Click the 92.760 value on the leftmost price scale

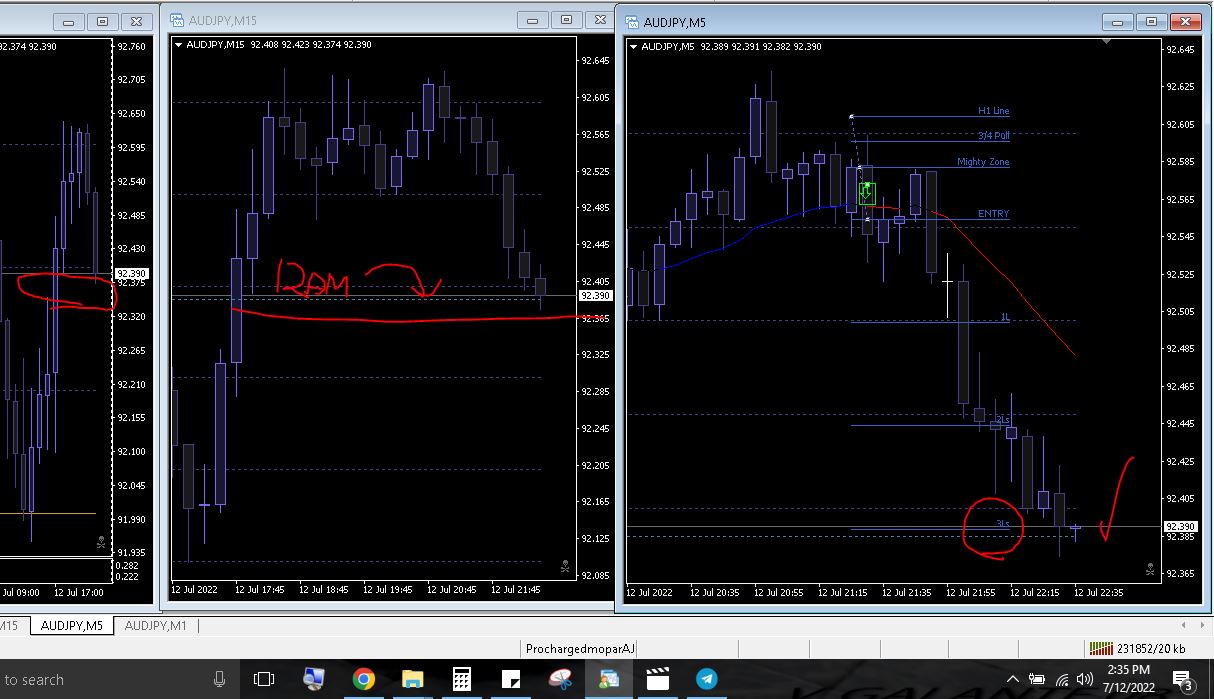131,46
